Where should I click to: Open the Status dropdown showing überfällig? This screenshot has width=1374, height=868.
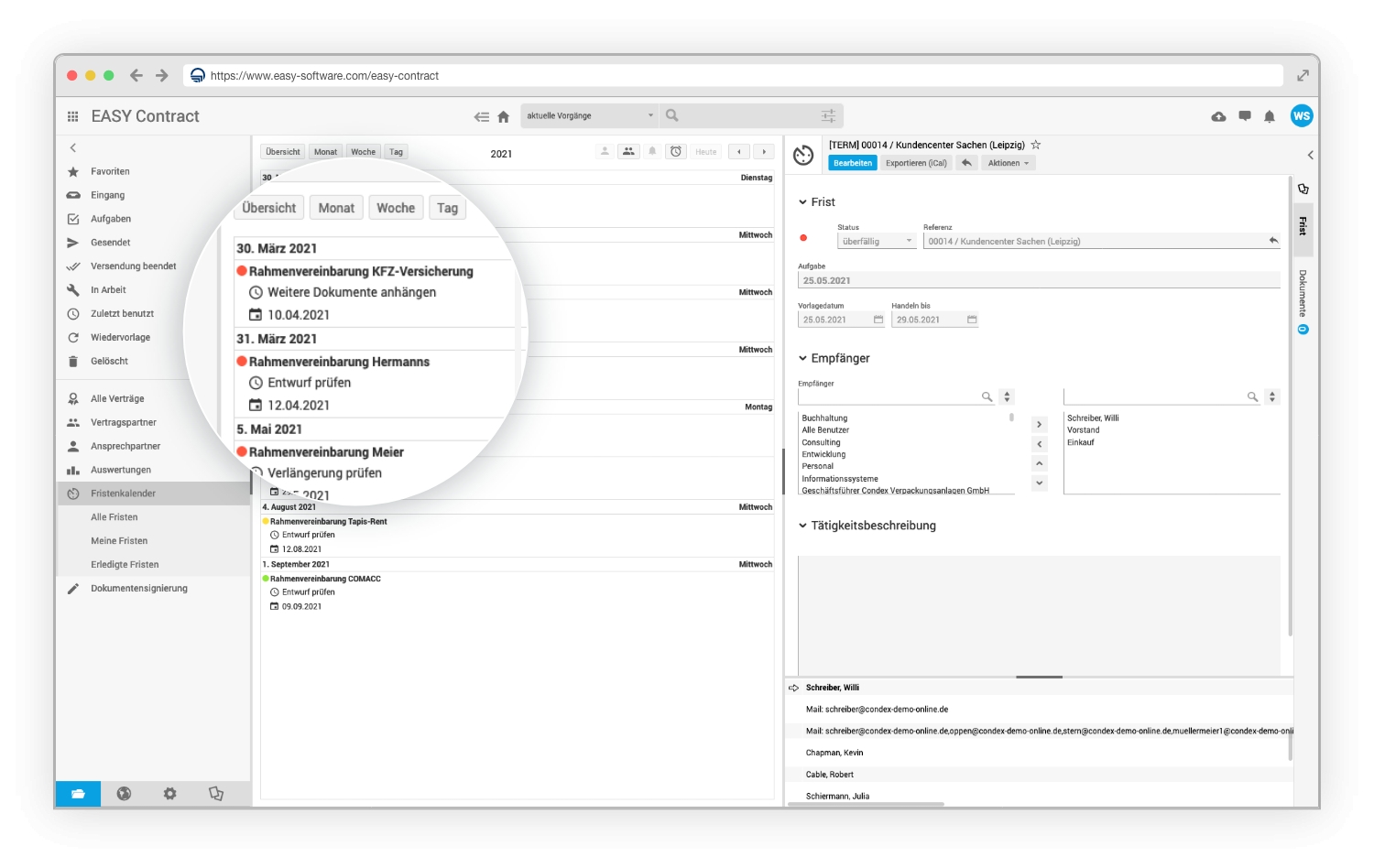[877, 242]
